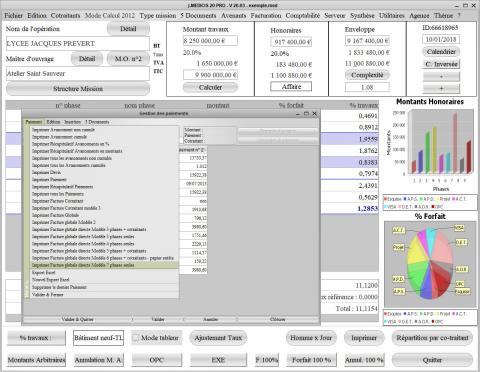Open the Thème menu
The width and height of the screenshot is (480, 372).
(443, 16)
